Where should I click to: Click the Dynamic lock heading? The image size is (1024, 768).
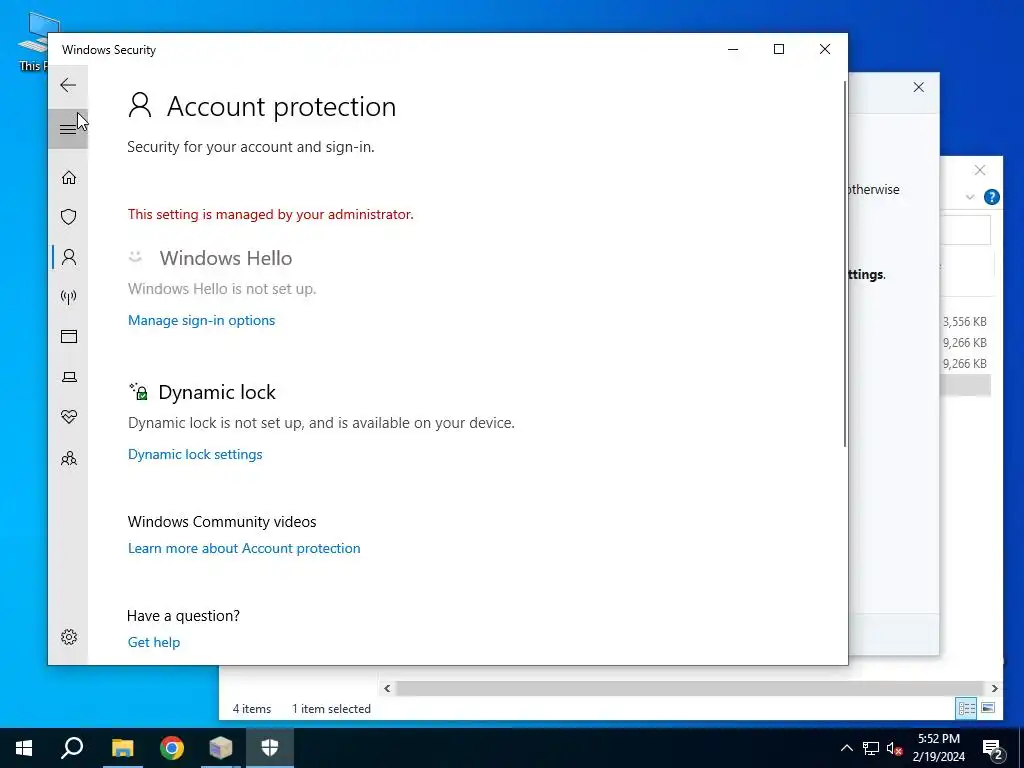tap(217, 392)
